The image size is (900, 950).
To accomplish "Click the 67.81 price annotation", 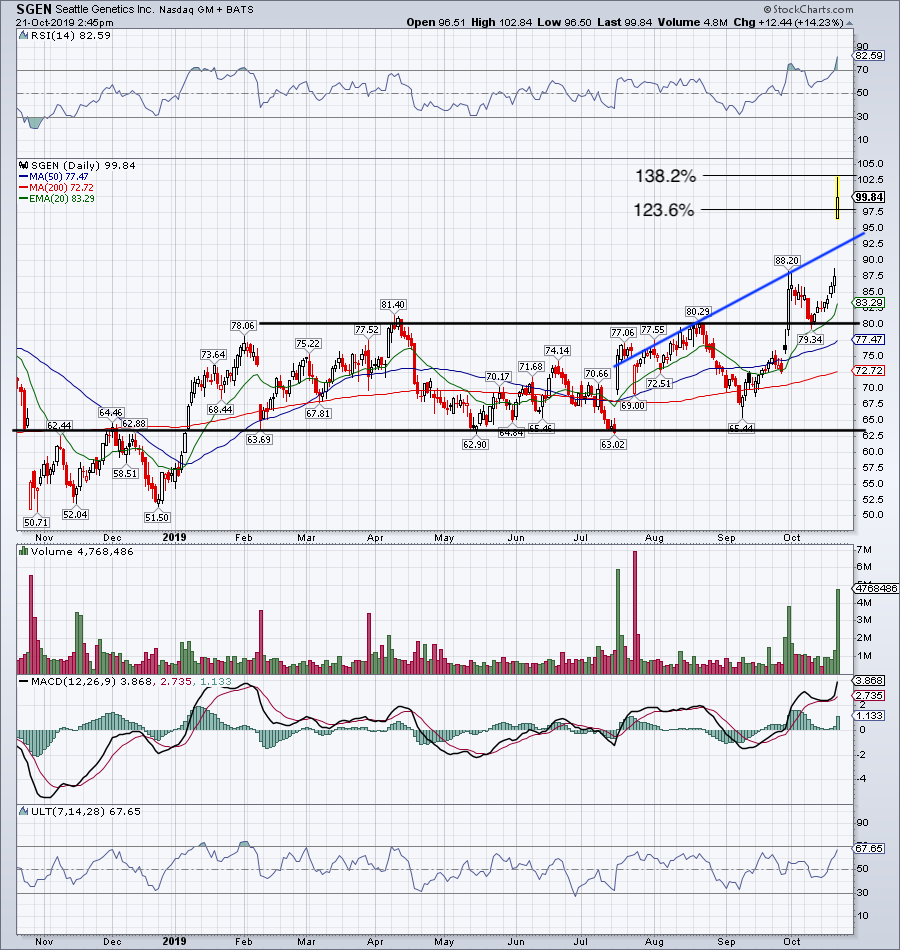I will [x=318, y=413].
